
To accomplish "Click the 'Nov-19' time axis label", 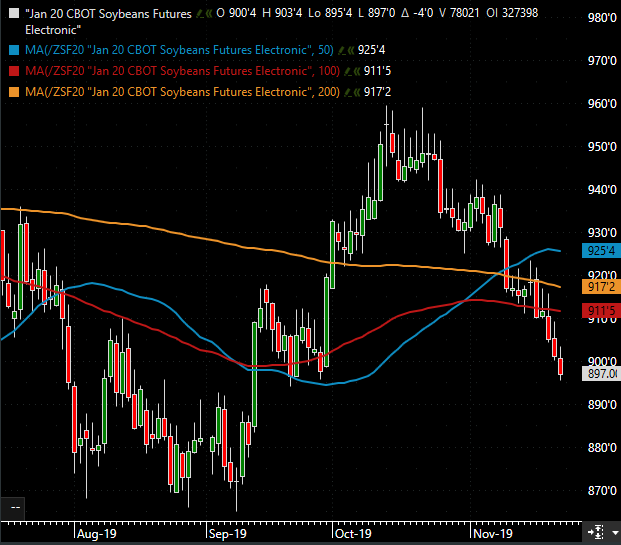I will coord(493,534).
